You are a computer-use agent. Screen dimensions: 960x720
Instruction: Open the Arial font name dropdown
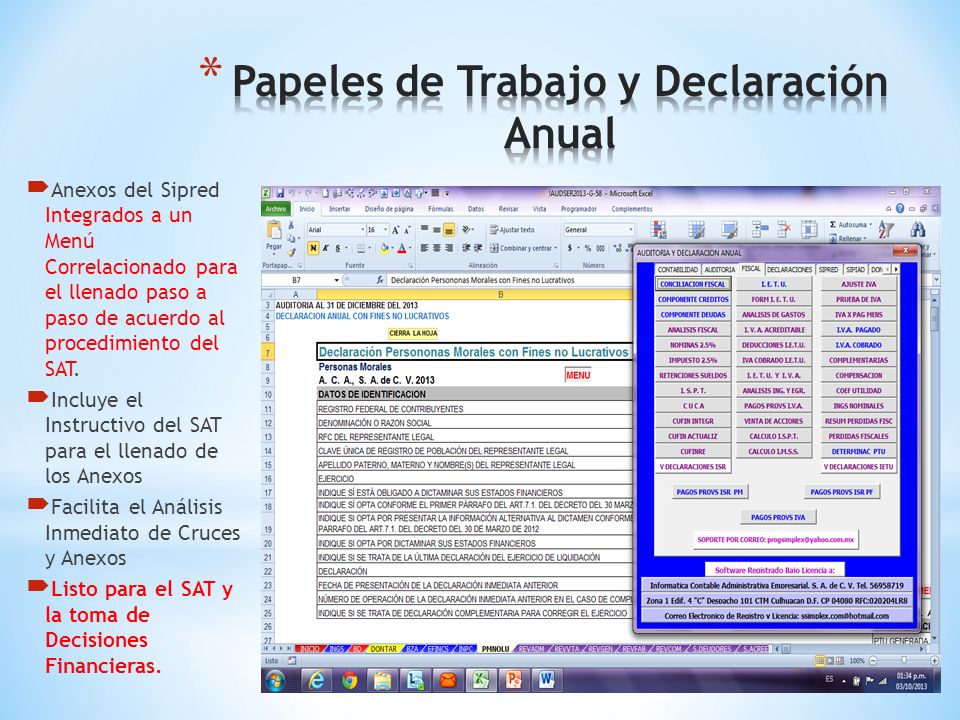[x=361, y=230]
